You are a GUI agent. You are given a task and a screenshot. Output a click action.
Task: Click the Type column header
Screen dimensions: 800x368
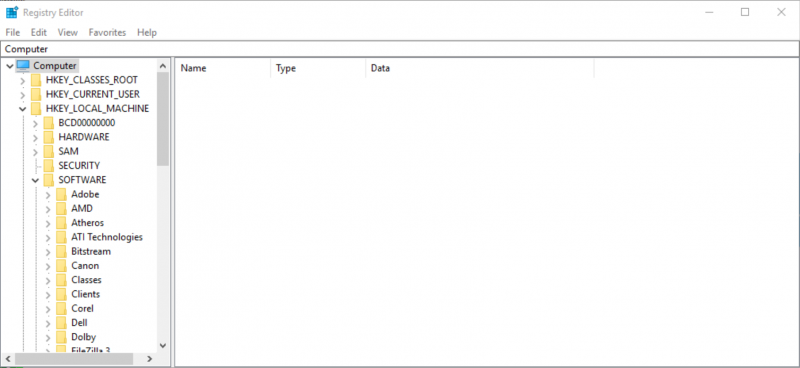tap(318, 68)
